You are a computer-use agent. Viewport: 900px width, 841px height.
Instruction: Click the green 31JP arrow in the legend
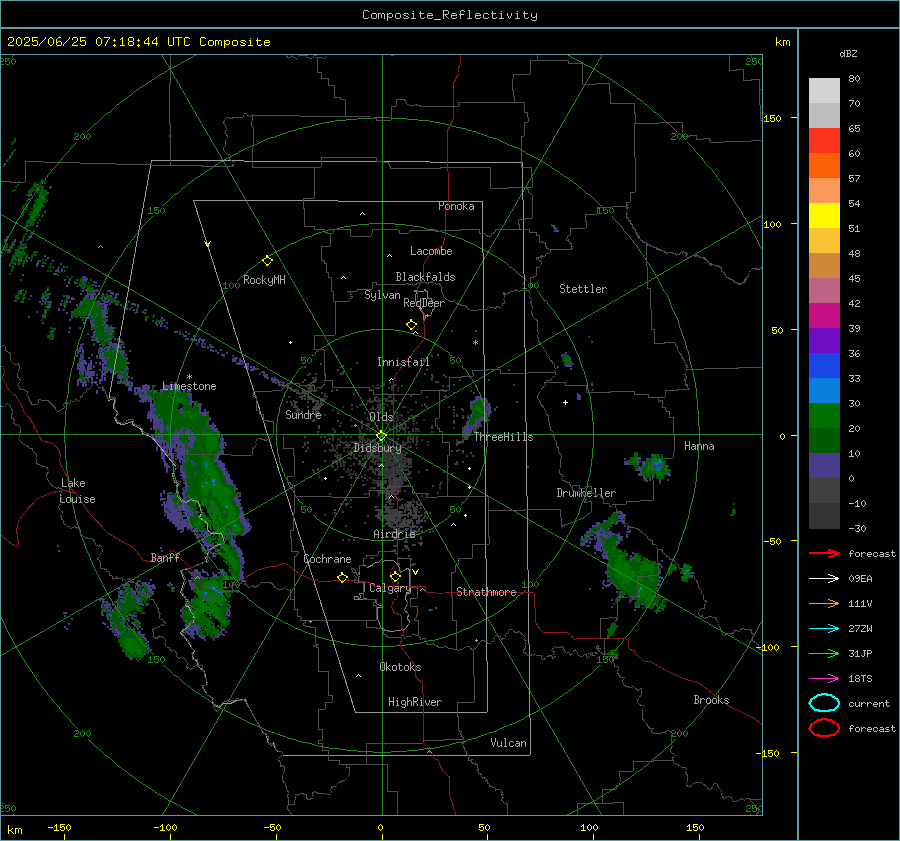tap(824, 653)
